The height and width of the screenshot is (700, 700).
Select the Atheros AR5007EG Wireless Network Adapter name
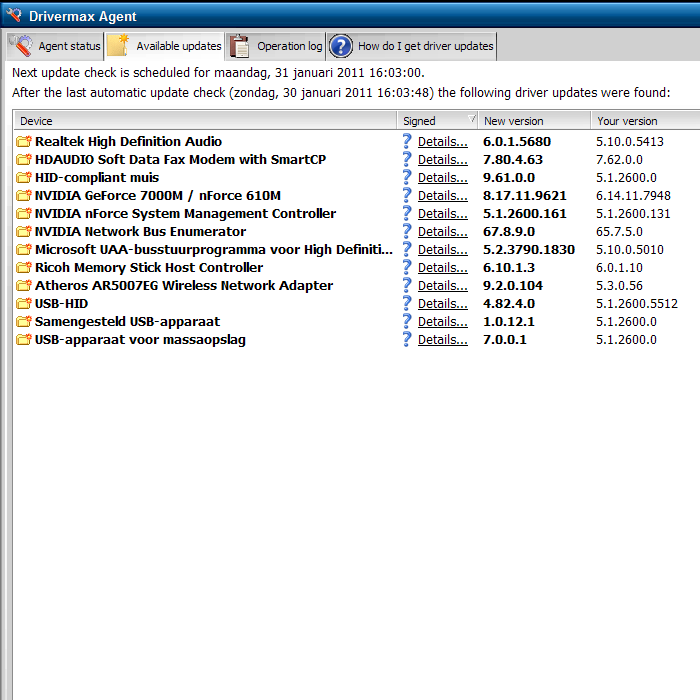click(184, 285)
